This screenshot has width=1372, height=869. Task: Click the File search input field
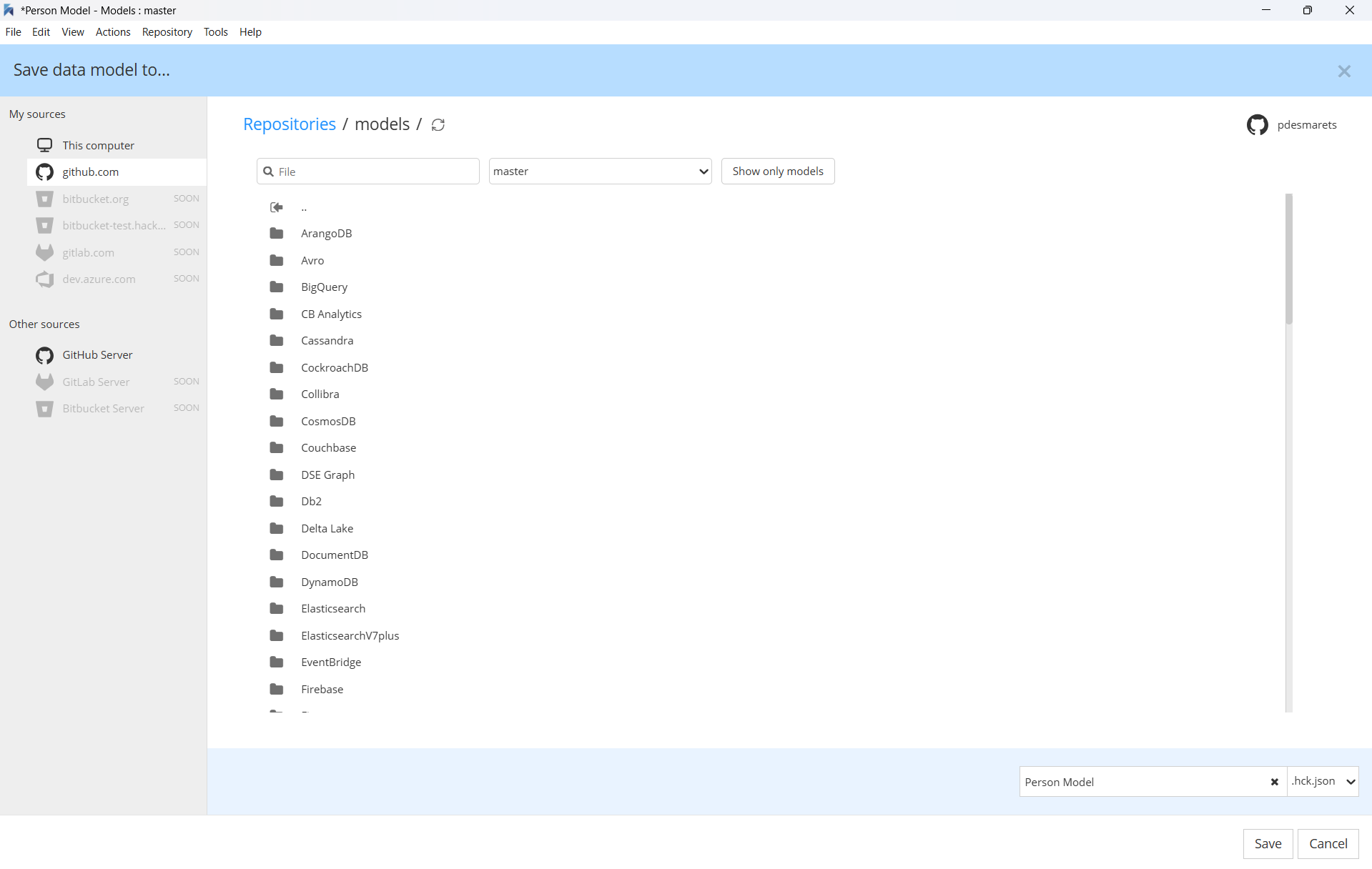(367, 172)
